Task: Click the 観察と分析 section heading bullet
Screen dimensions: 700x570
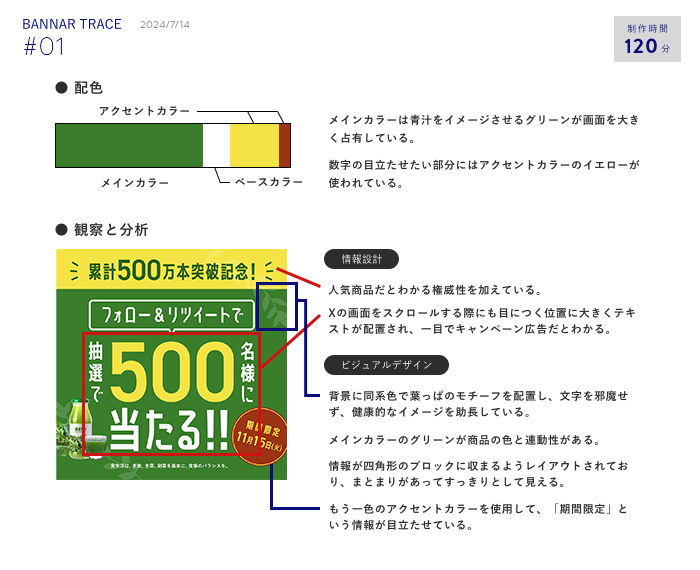Action: click(61, 230)
